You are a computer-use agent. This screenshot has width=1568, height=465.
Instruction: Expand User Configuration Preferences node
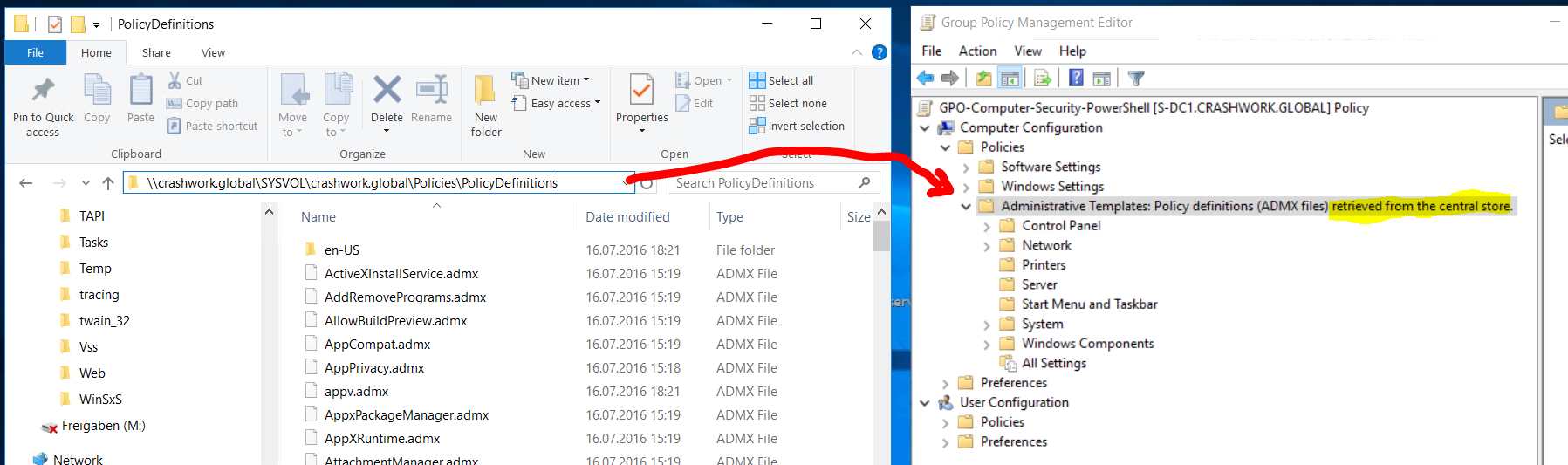(x=945, y=442)
